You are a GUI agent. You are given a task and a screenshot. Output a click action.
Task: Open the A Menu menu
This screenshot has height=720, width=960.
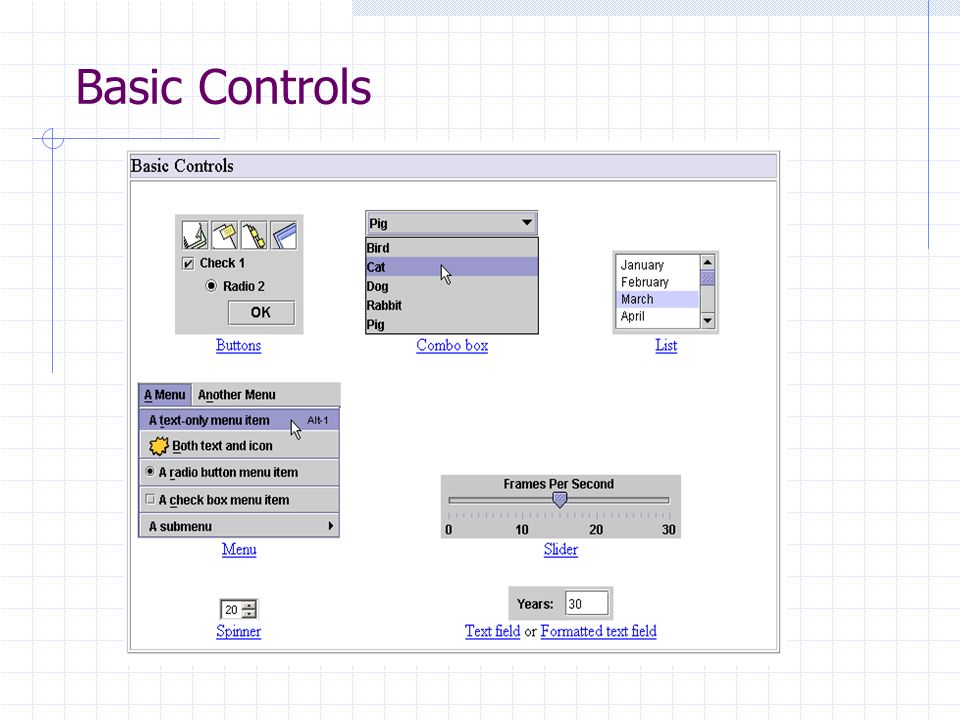[165, 395]
